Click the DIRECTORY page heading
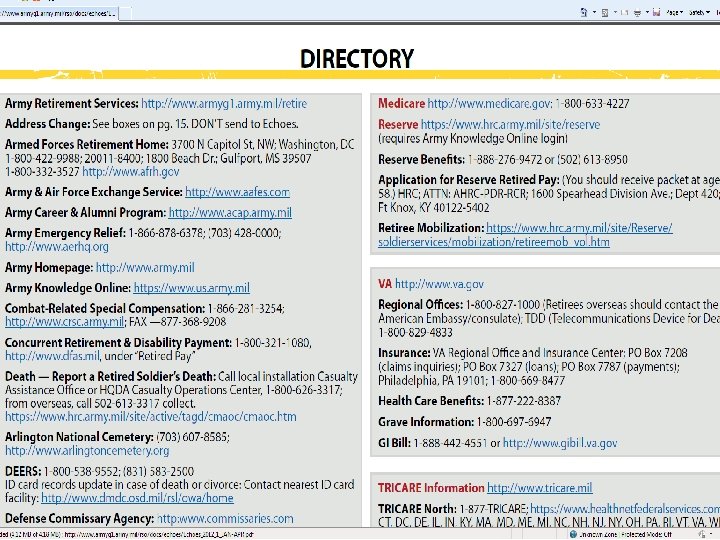The image size is (720, 540). pyautogui.click(x=357, y=58)
